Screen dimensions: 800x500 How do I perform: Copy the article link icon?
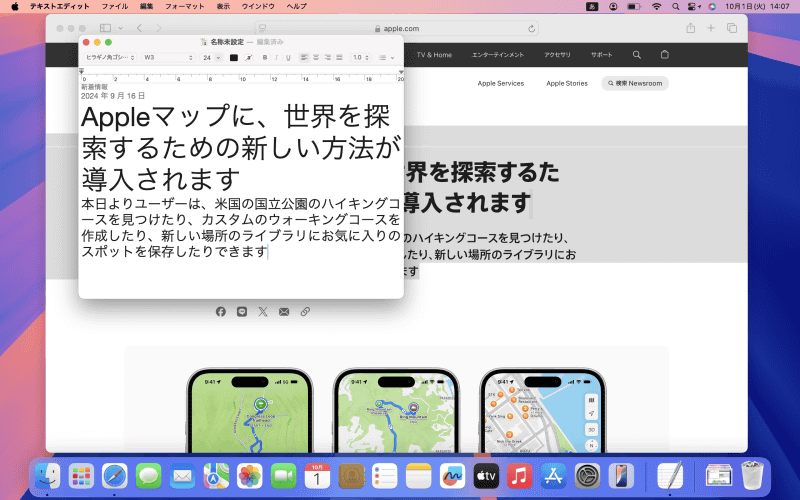tap(305, 312)
